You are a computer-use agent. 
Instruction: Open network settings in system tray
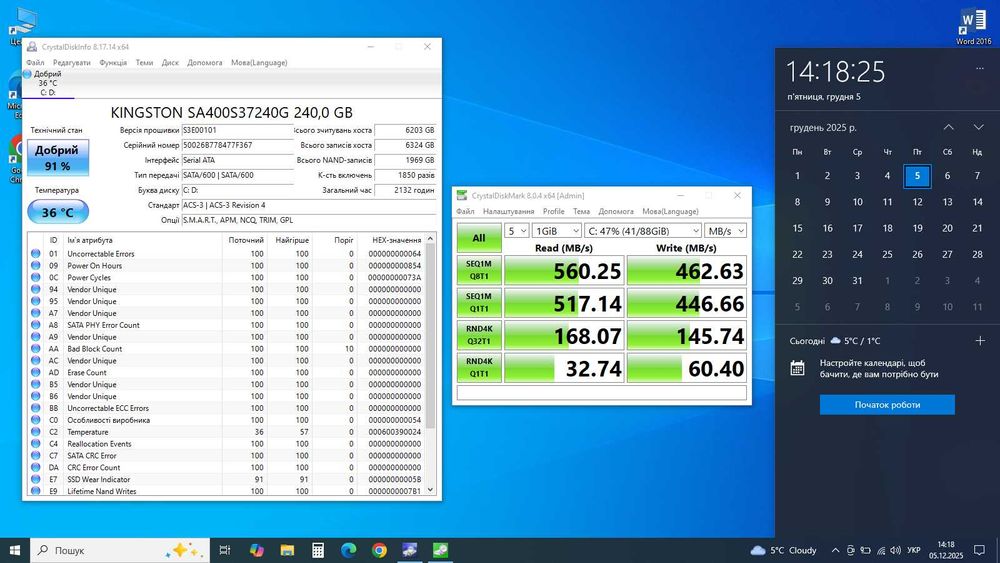pyautogui.click(x=881, y=550)
